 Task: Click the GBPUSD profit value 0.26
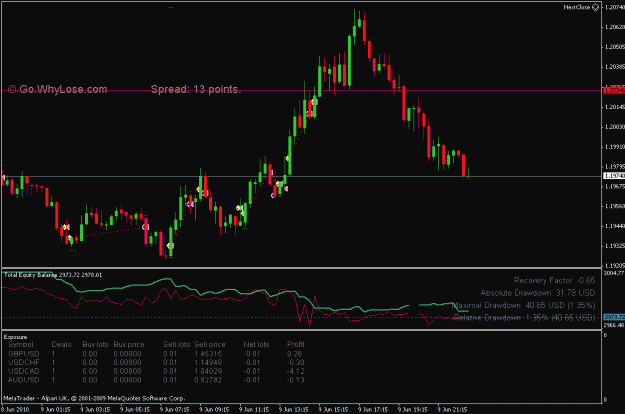tap(295, 354)
